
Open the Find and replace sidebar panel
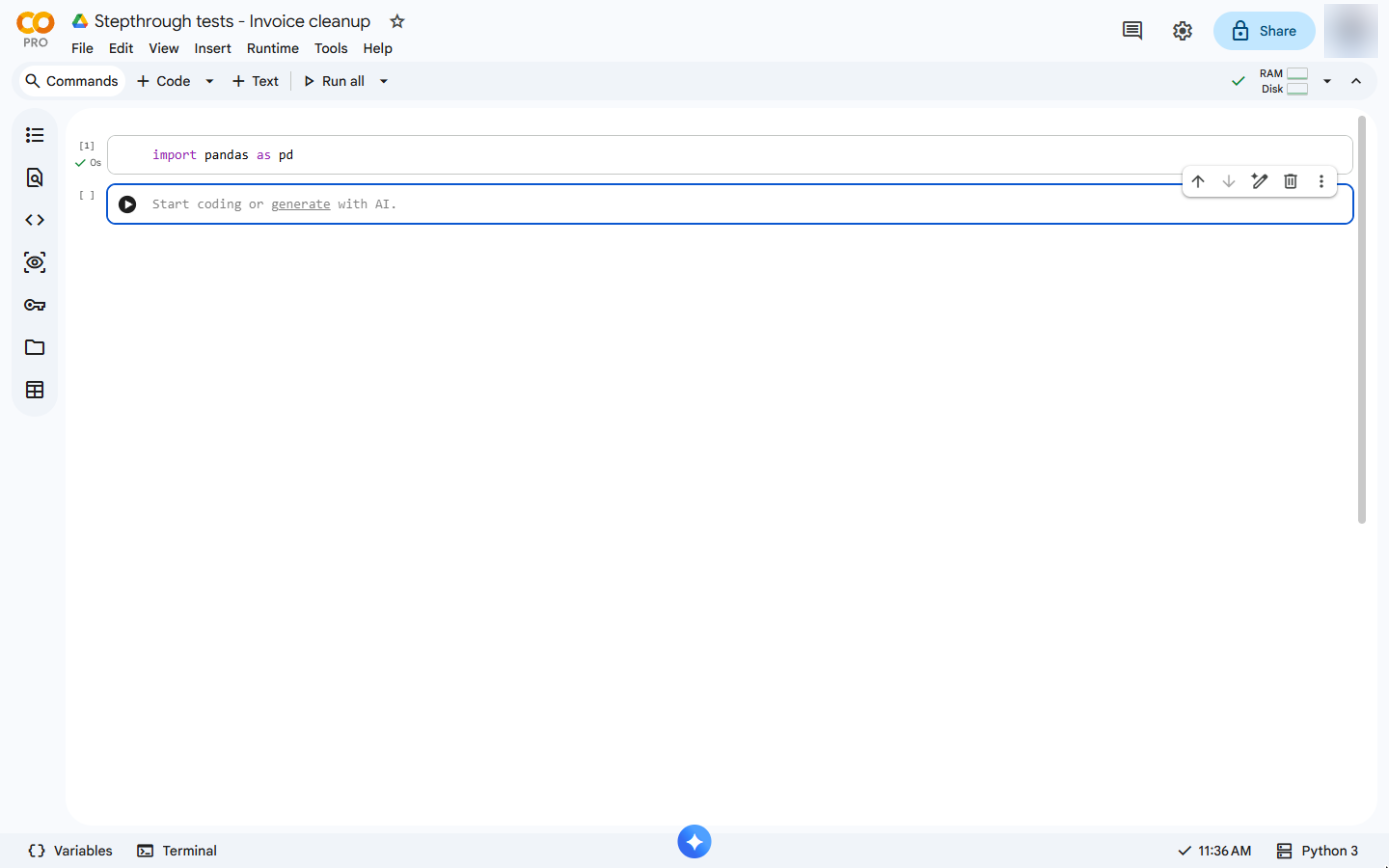(x=35, y=178)
